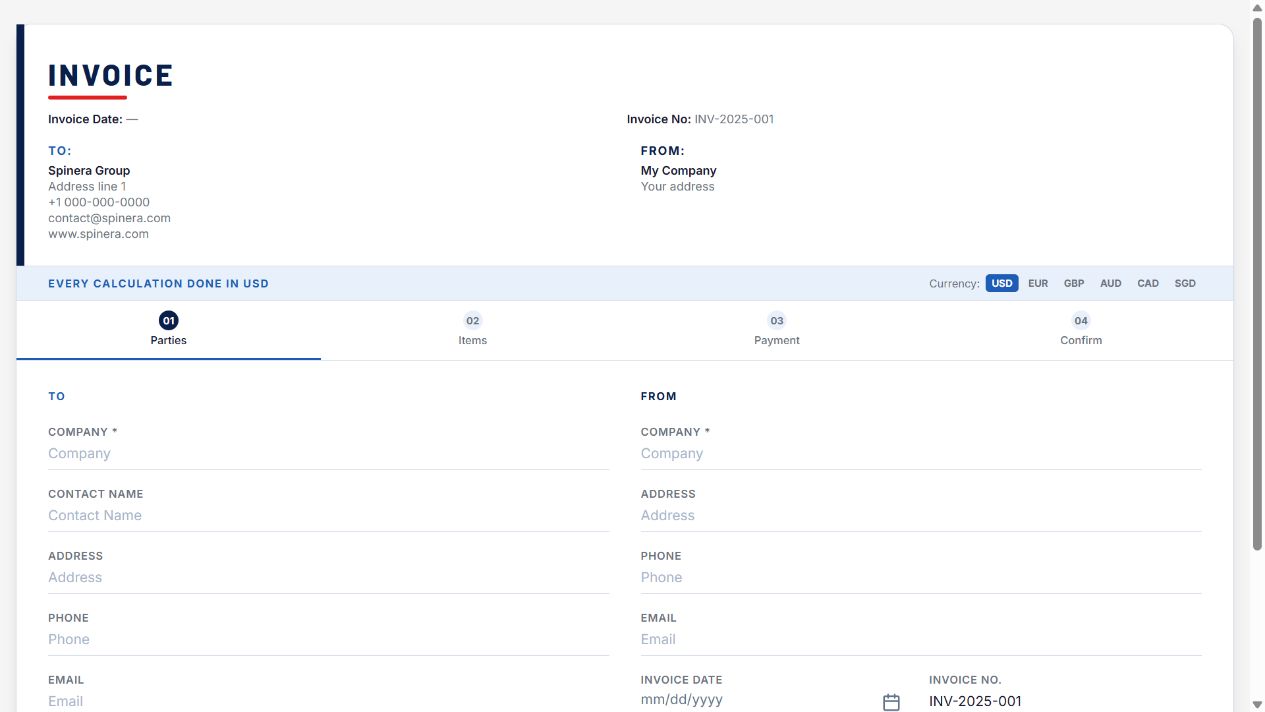Click 'Address line 1' in the preview
Viewport: 1265px width, 712px height.
pyautogui.click(x=87, y=186)
